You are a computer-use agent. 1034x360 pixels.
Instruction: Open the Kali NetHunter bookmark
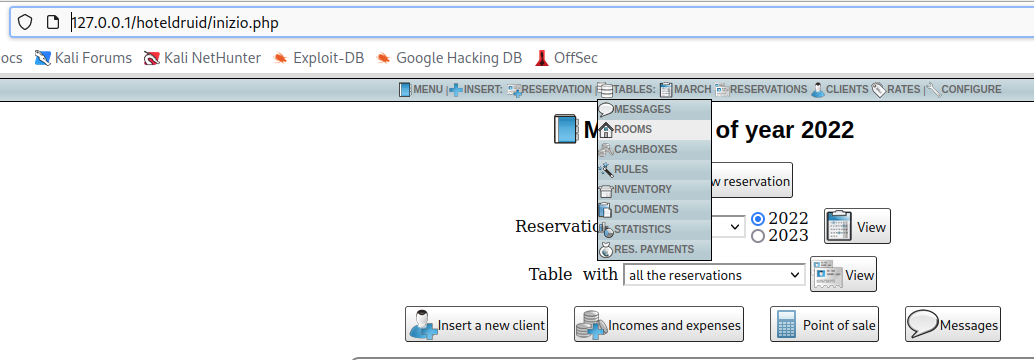click(202, 58)
